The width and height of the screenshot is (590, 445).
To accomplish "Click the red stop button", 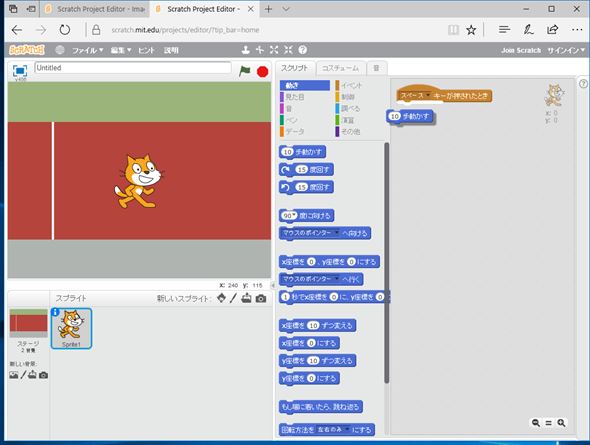I will click(x=262, y=71).
